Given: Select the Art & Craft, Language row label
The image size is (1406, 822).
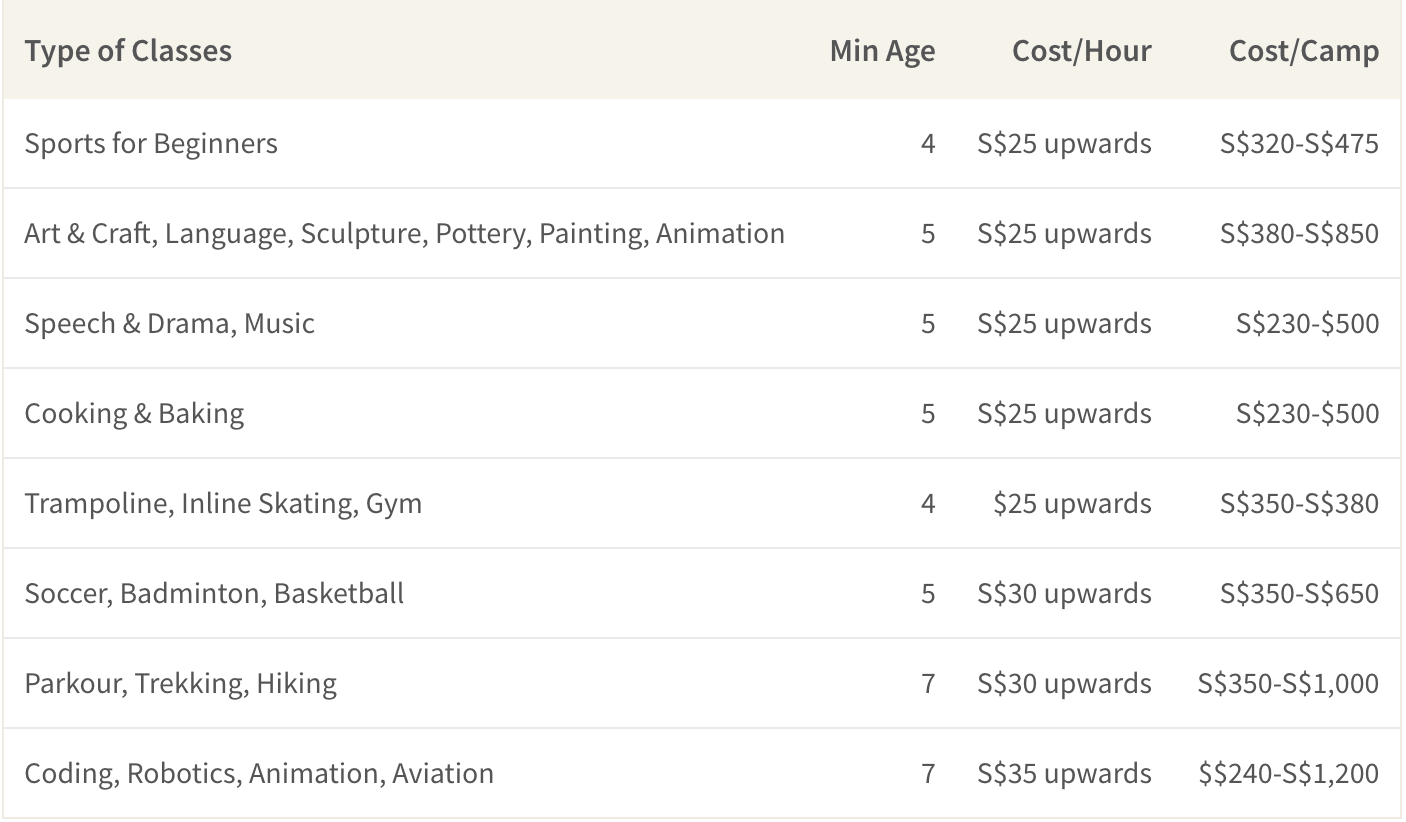Looking at the screenshot, I should tap(405, 233).
